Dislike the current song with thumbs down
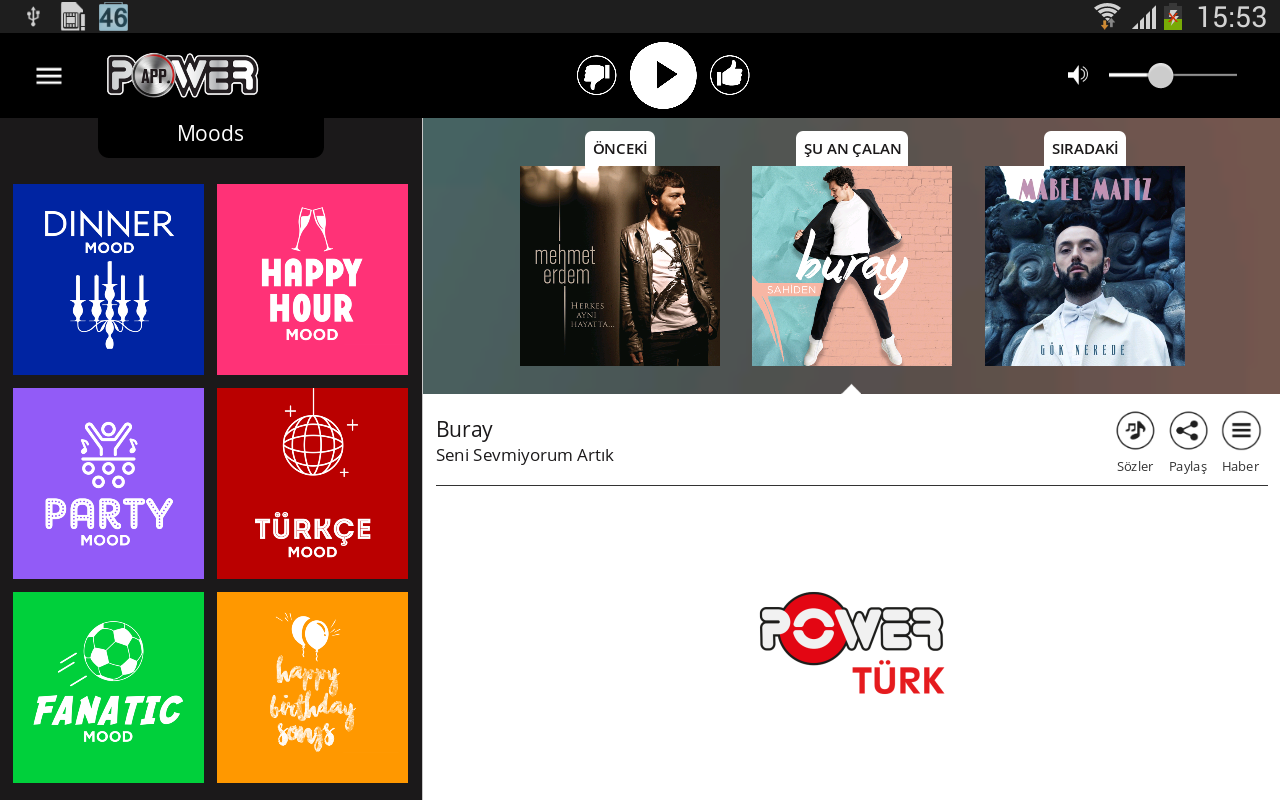1280x800 pixels. click(x=596, y=73)
